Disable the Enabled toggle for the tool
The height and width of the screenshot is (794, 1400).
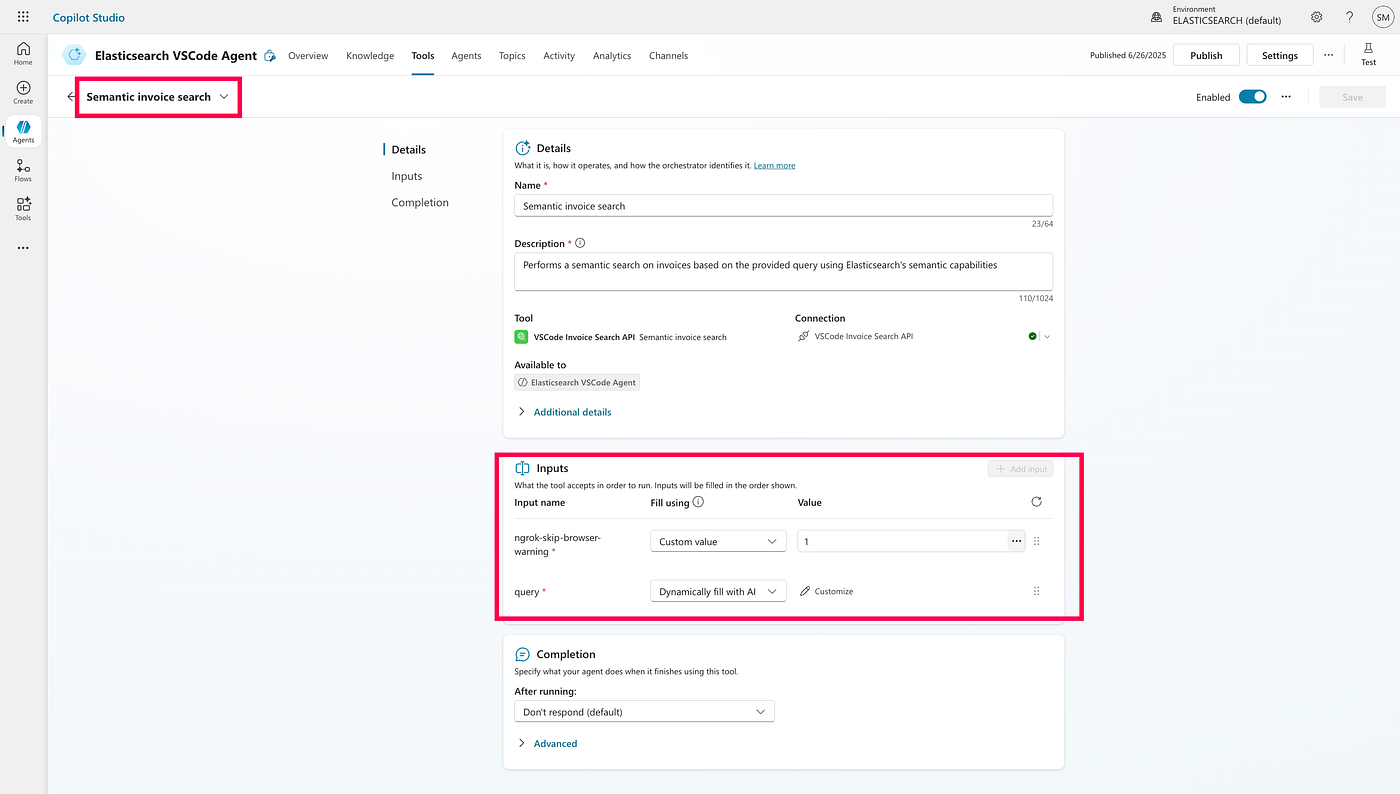pyautogui.click(x=1252, y=97)
